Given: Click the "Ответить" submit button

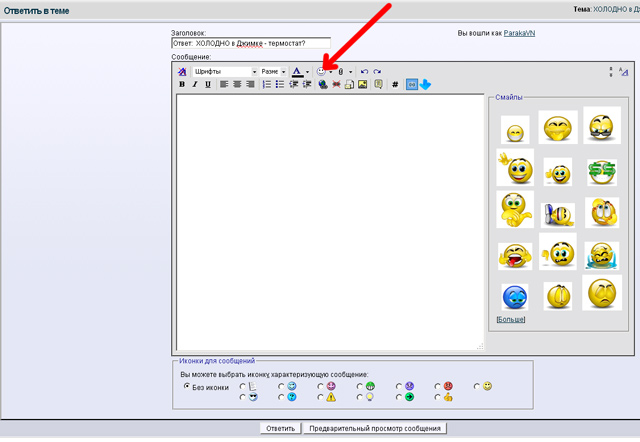Looking at the screenshot, I should coord(280,428).
